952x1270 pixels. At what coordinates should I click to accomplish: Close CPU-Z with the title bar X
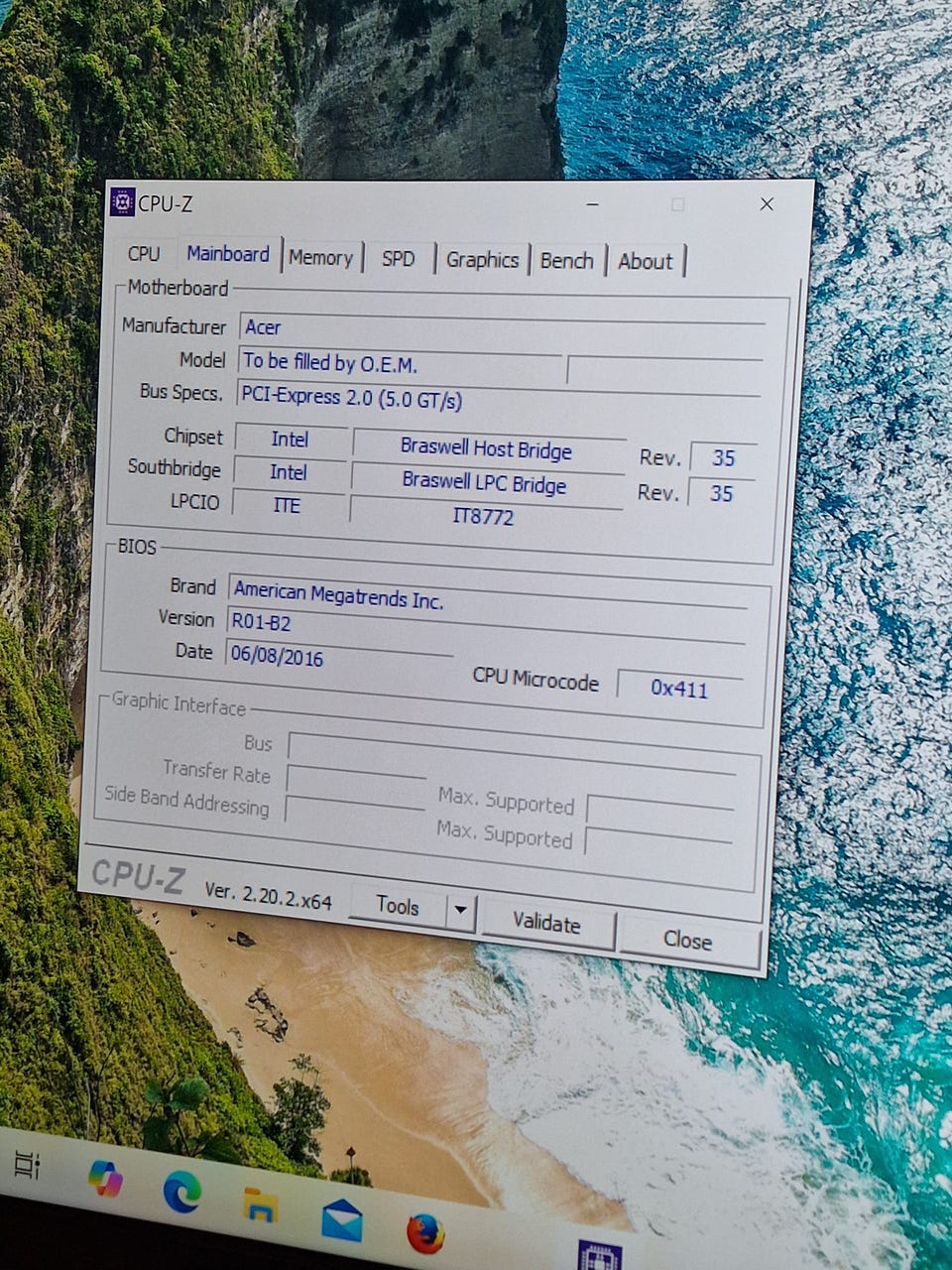click(x=767, y=203)
